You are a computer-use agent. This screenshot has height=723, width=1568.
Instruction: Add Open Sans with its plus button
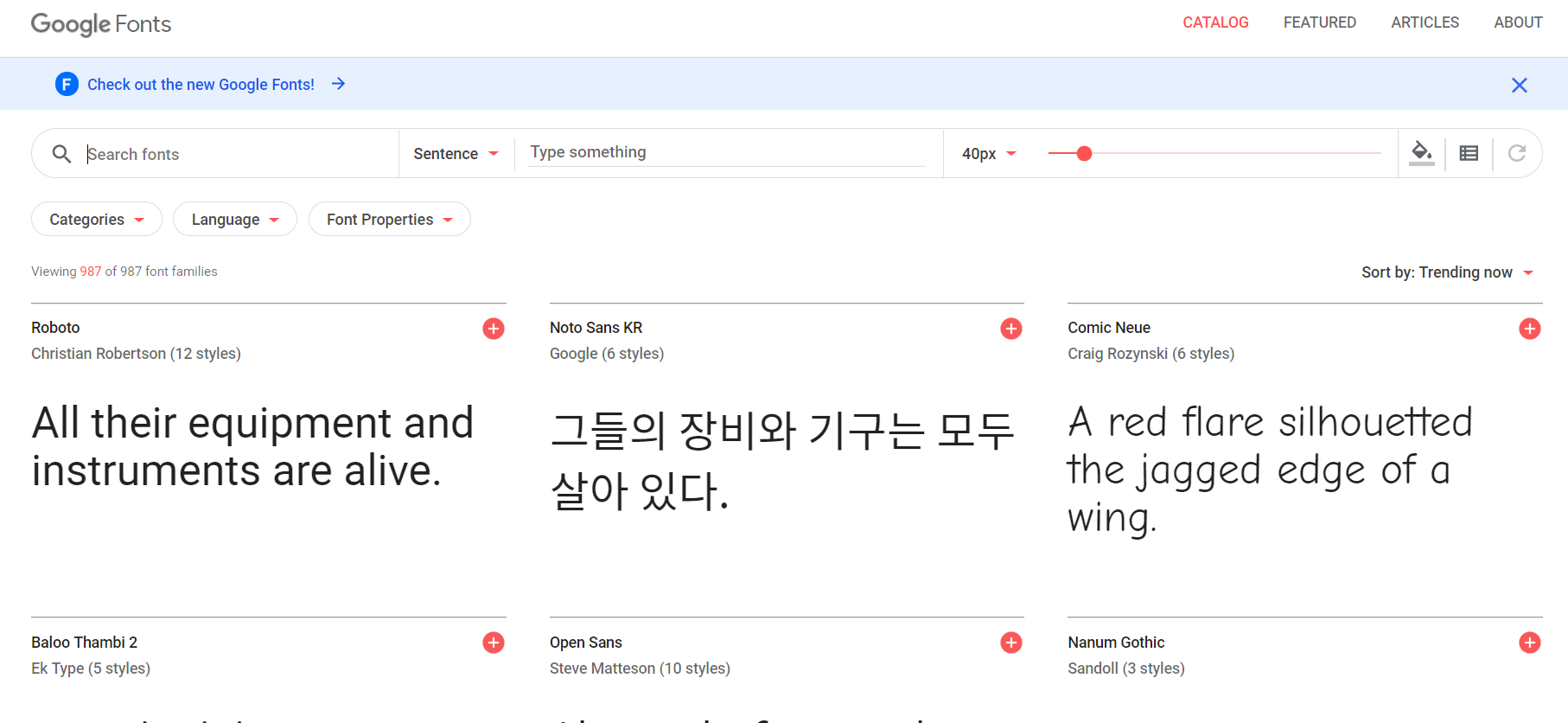(1011, 643)
